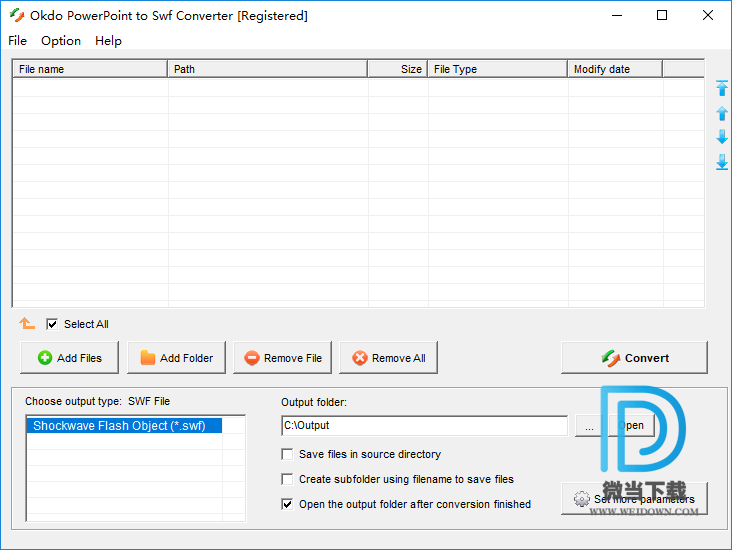Sort list by Path column header
Viewport: 732px width, 550px height.
[x=267, y=69]
